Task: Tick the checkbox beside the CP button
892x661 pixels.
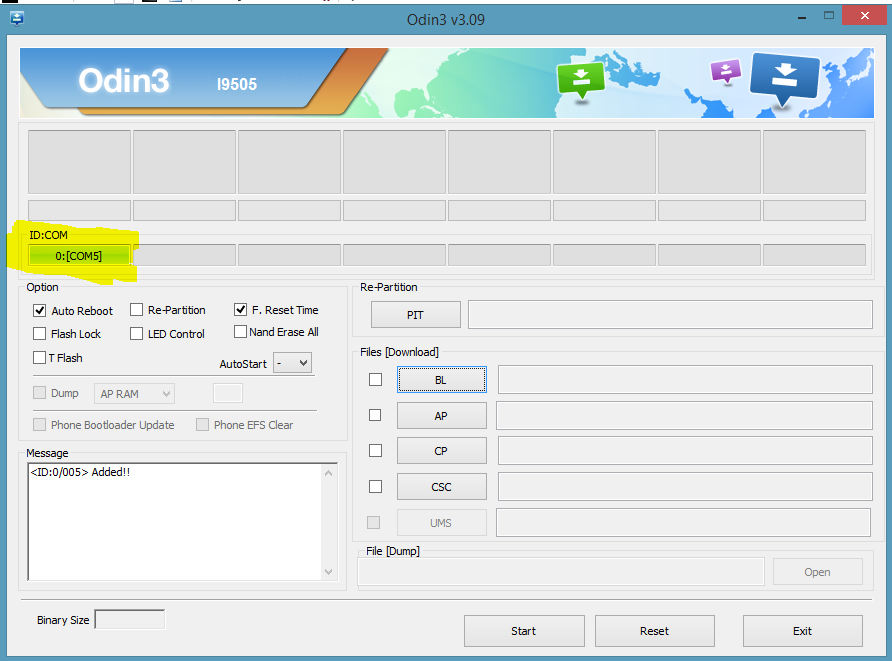Action: [x=375, y=451]
